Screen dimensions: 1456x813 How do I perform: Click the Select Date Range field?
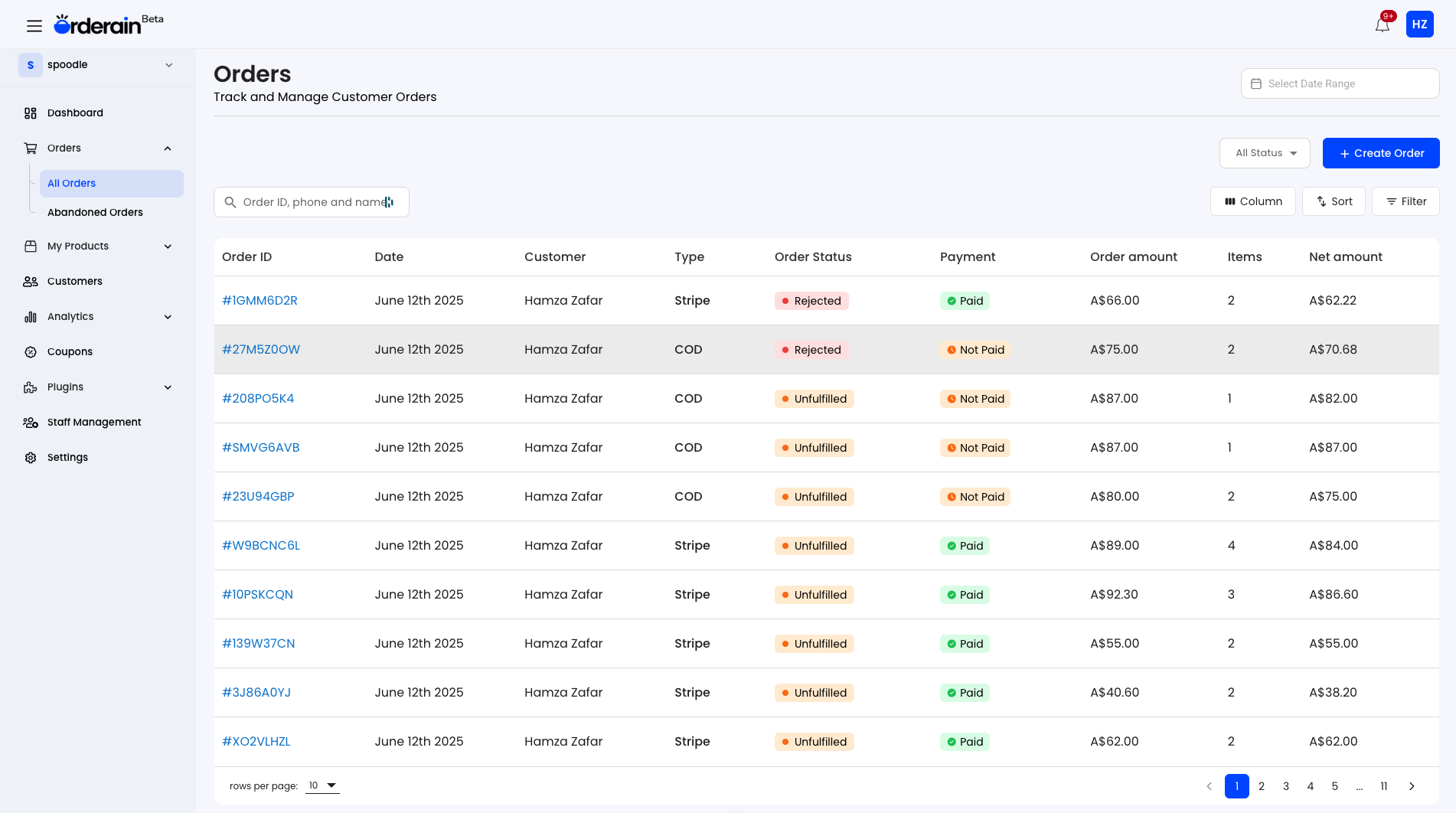(1340, 83)
